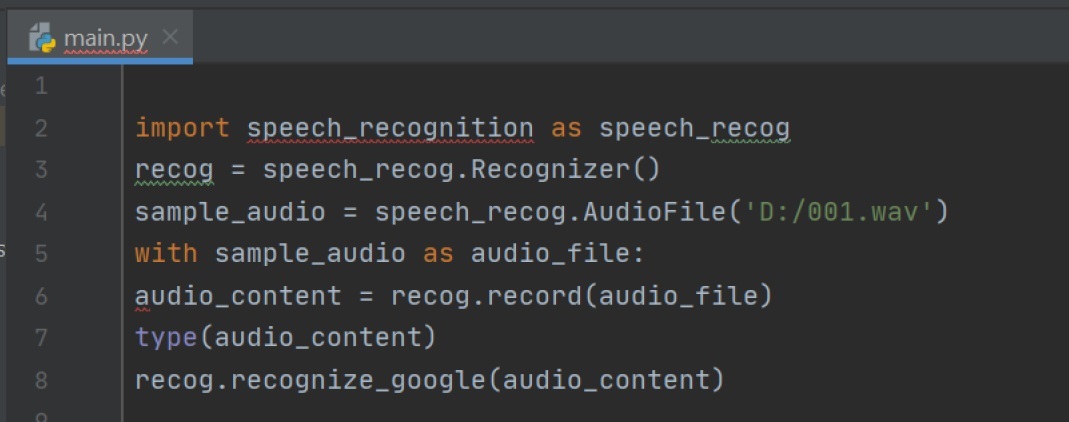Viewport: 1069px width, 422px height.
Task: Click line number 2 in the gutter
Action: tap(41, 128)
